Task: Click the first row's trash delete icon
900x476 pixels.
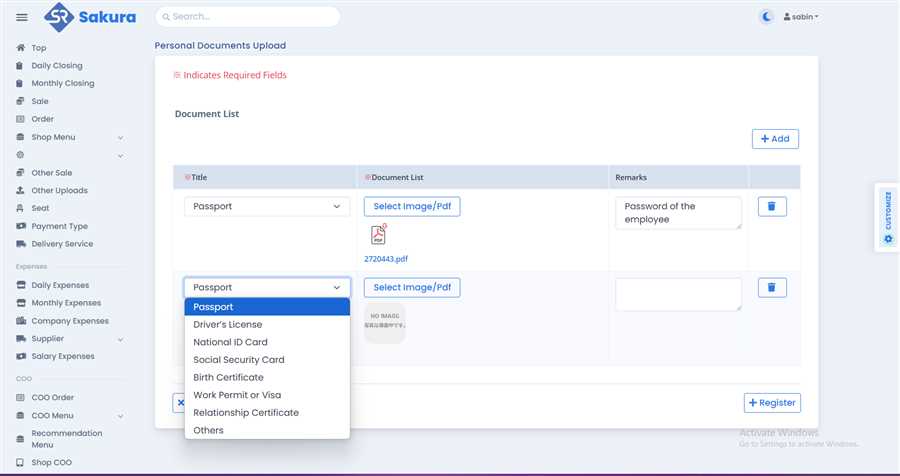Action: tap(772, 206)
